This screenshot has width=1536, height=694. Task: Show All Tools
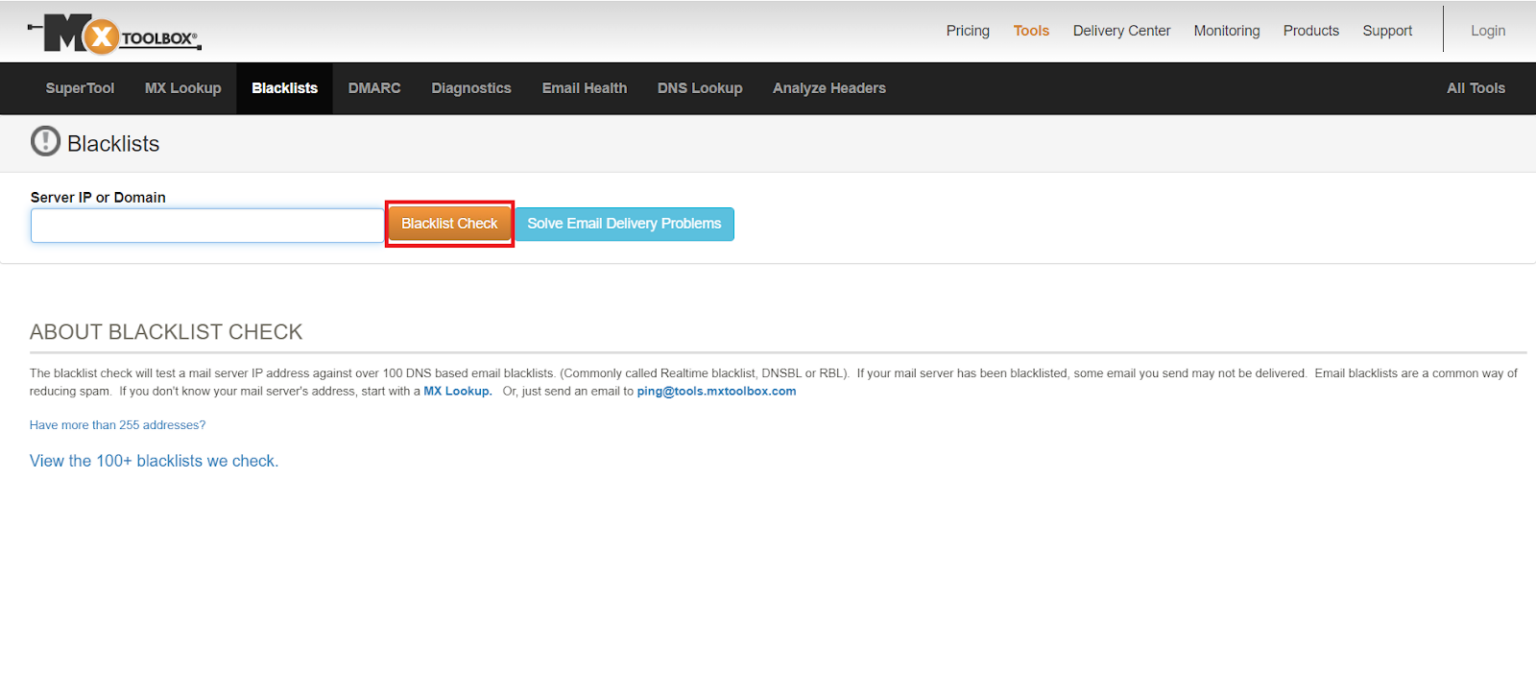(x=1475, y=88)
